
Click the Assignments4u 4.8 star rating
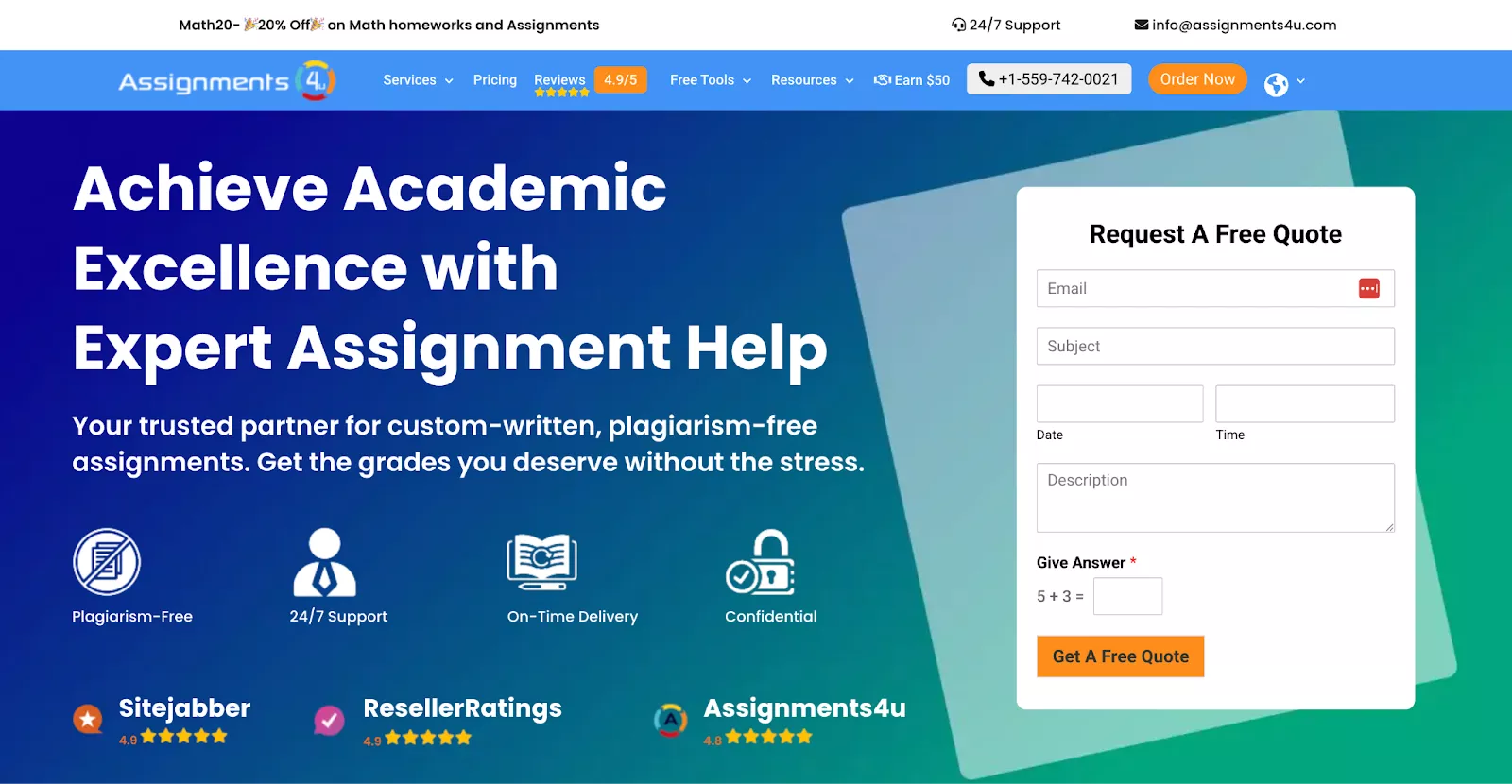(768, 737)
